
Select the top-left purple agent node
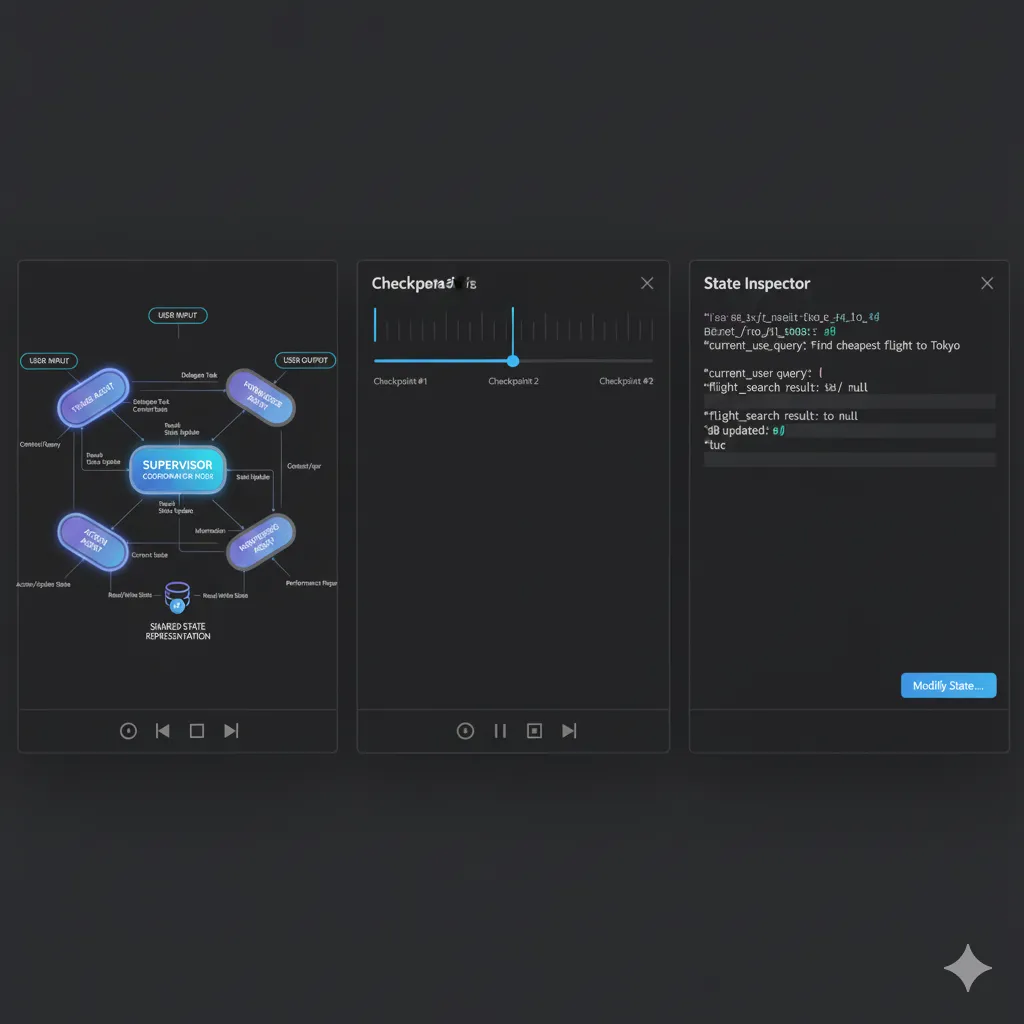(93, 396)
